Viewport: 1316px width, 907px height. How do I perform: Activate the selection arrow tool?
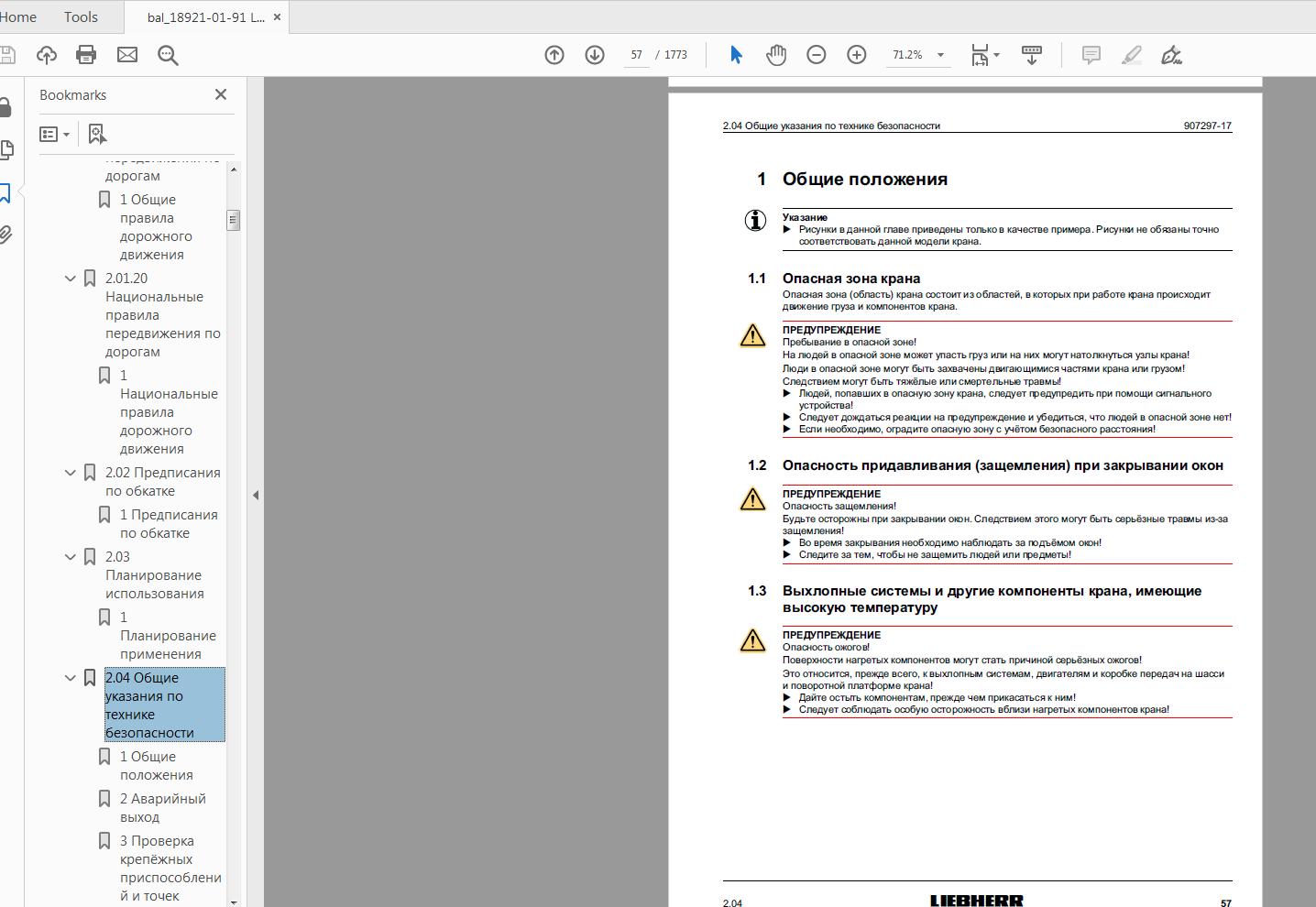[x=735, y=55]
